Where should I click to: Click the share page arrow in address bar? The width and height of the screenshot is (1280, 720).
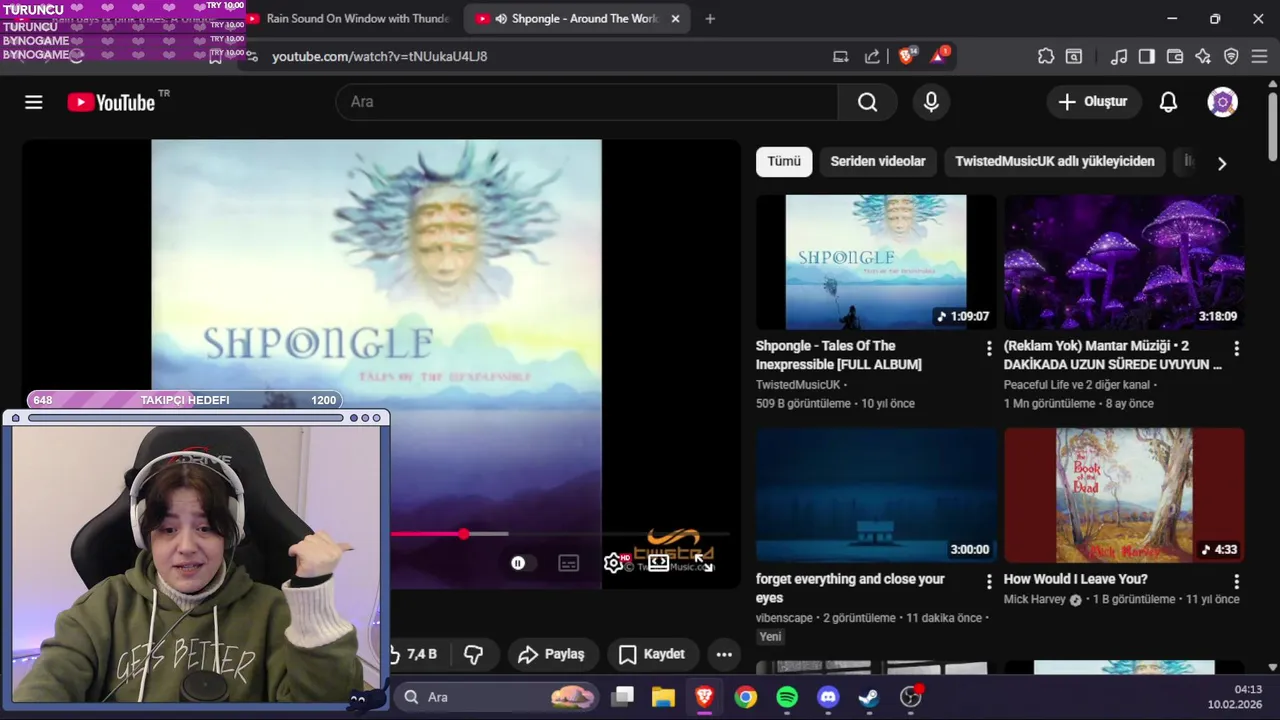pyautogui.click(x=872, y=56)
